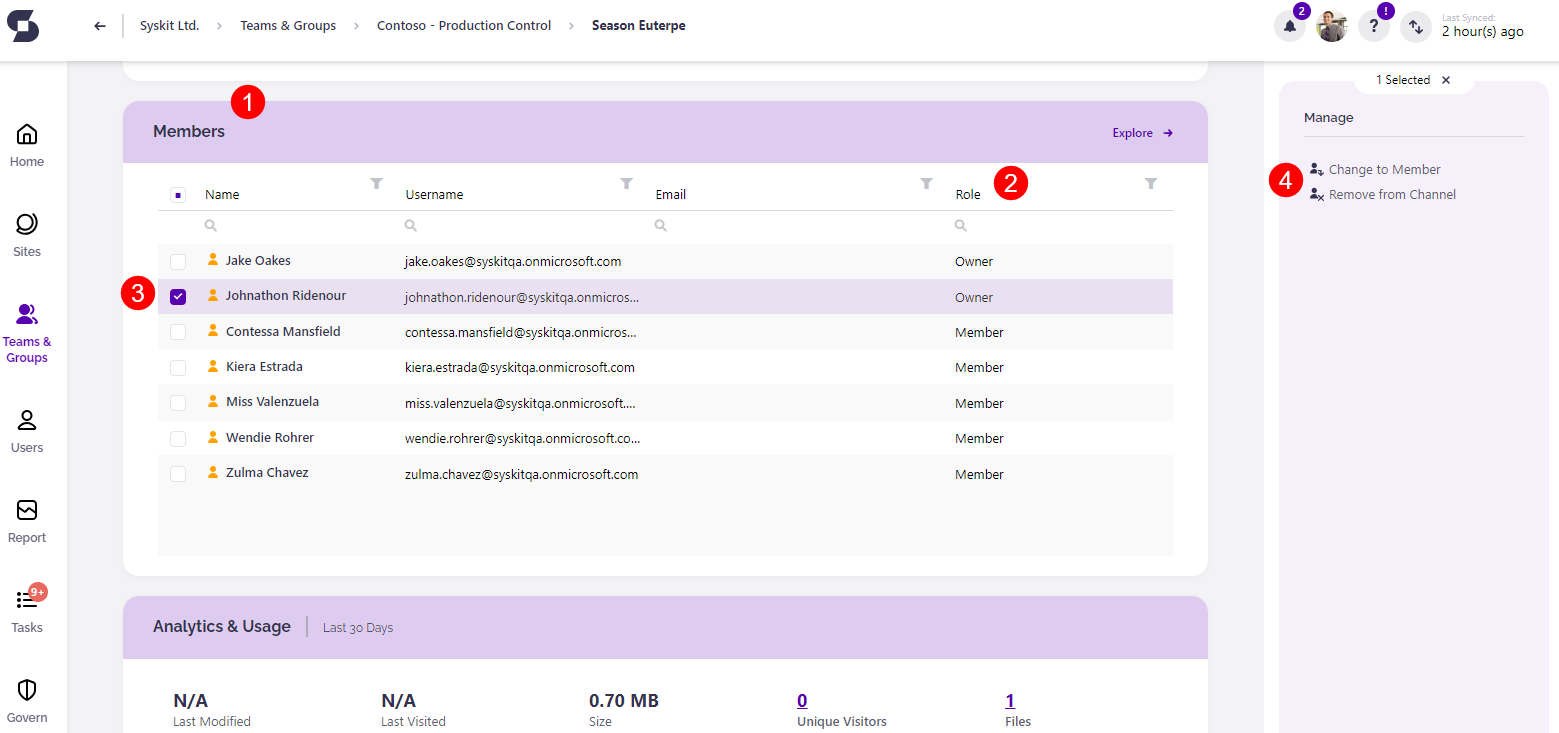This screenshot has height=733, width=1559.
Task: Choose Remove from Channel option
Action: point(1390,194)
